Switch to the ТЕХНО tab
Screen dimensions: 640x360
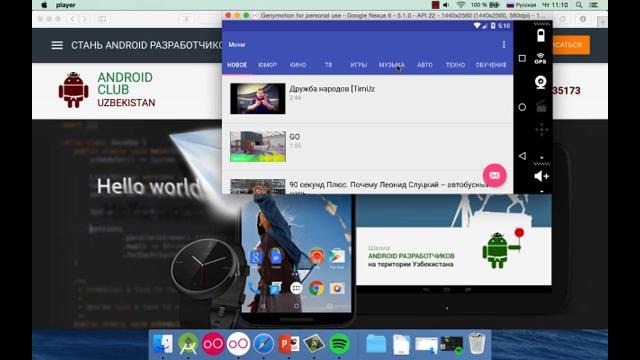(455, 65)
